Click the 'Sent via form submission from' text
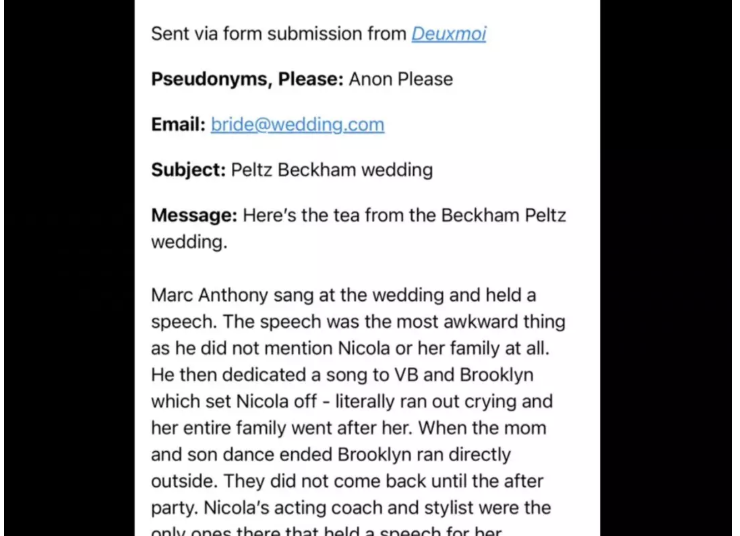The width and height of the screenshot is (740, 536). pyautogui.click(x=278, y=34)
